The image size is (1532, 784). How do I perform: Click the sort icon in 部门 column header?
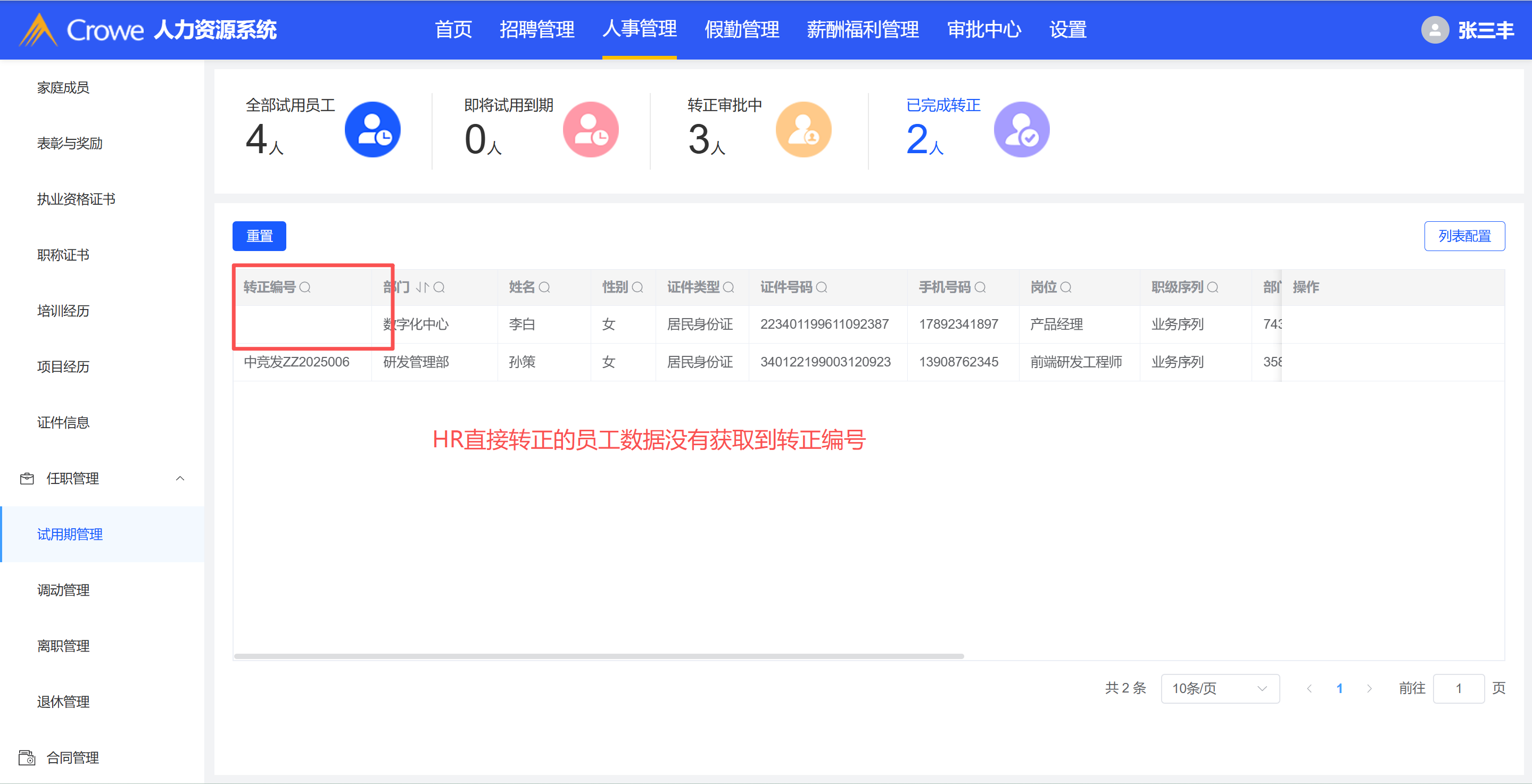423,288
